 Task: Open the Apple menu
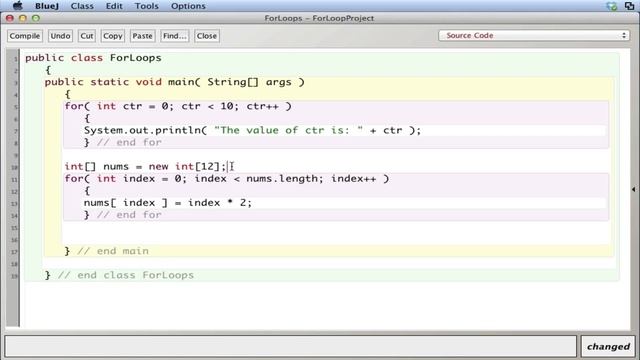pos(18,6)
